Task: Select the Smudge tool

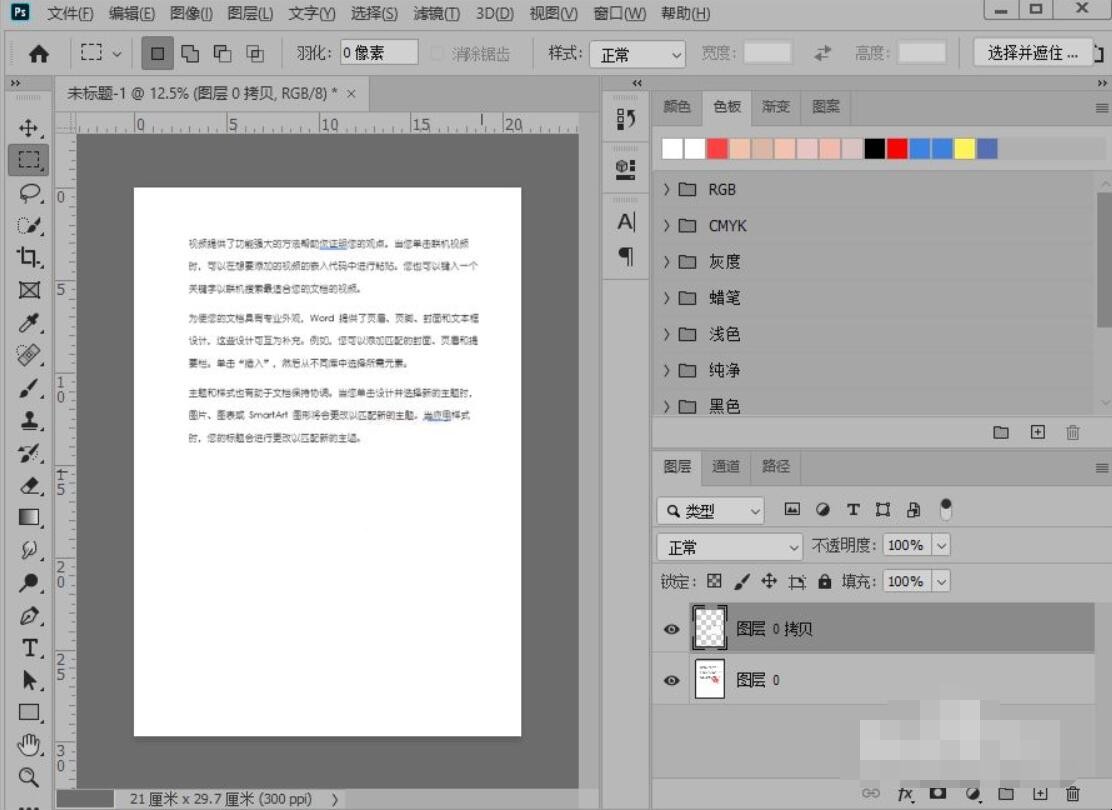Action: (28, 550)
